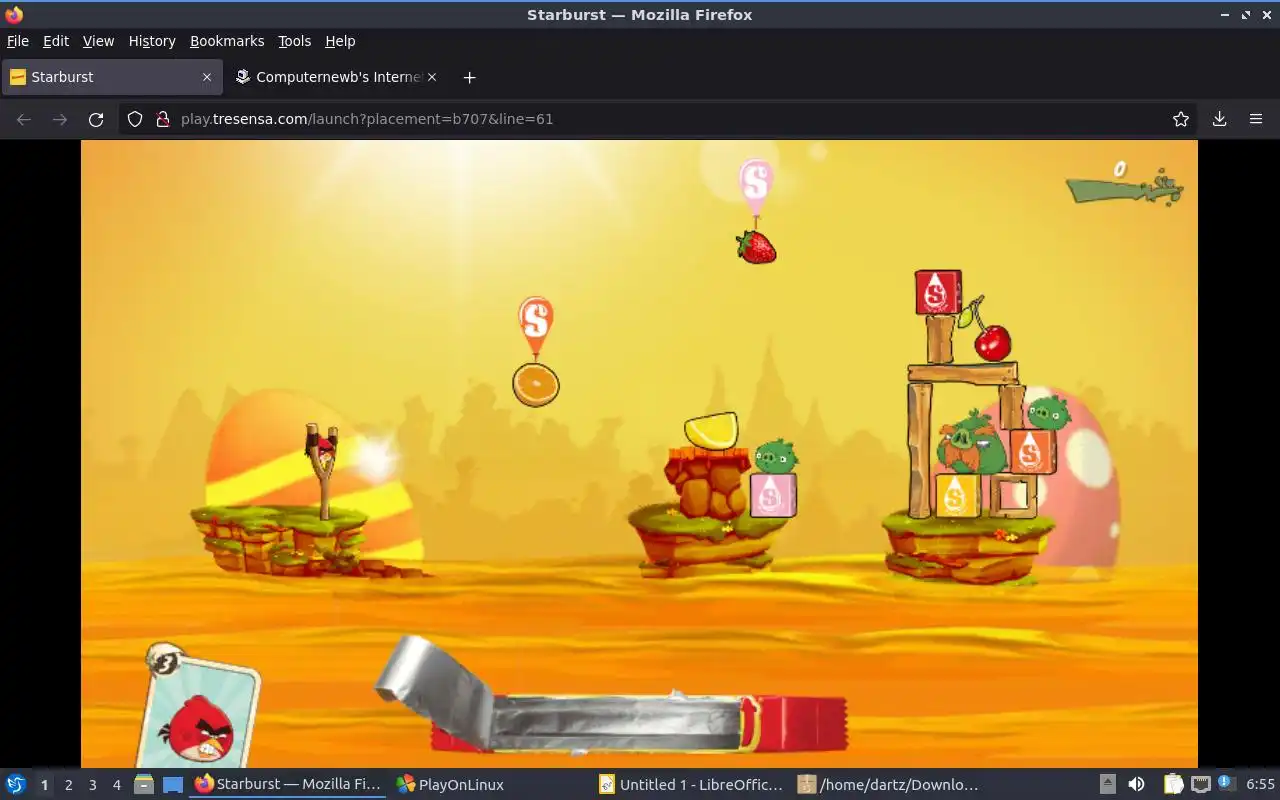Open the History menu
Viewport: 1280px width, 800px height.
click(x=152, y=41)
